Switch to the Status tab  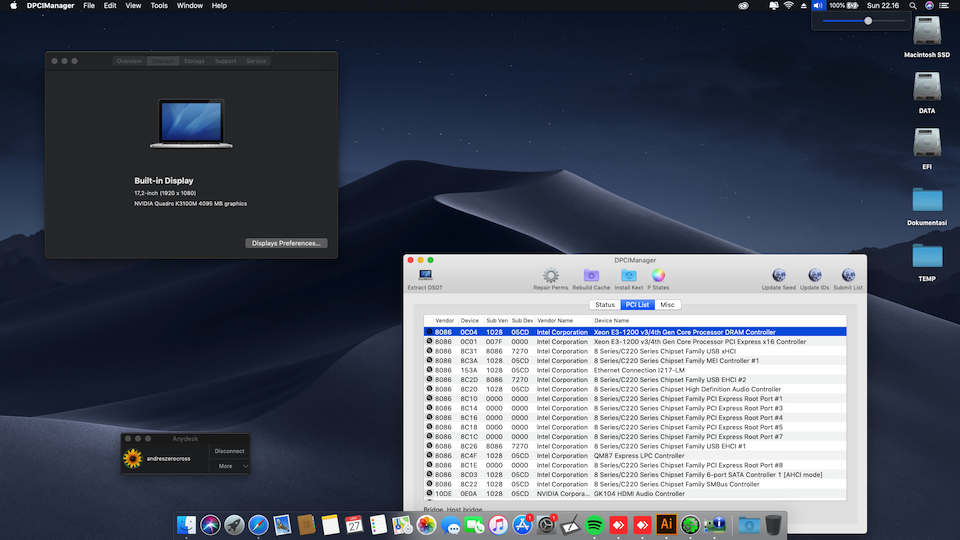tap(605, 304)
